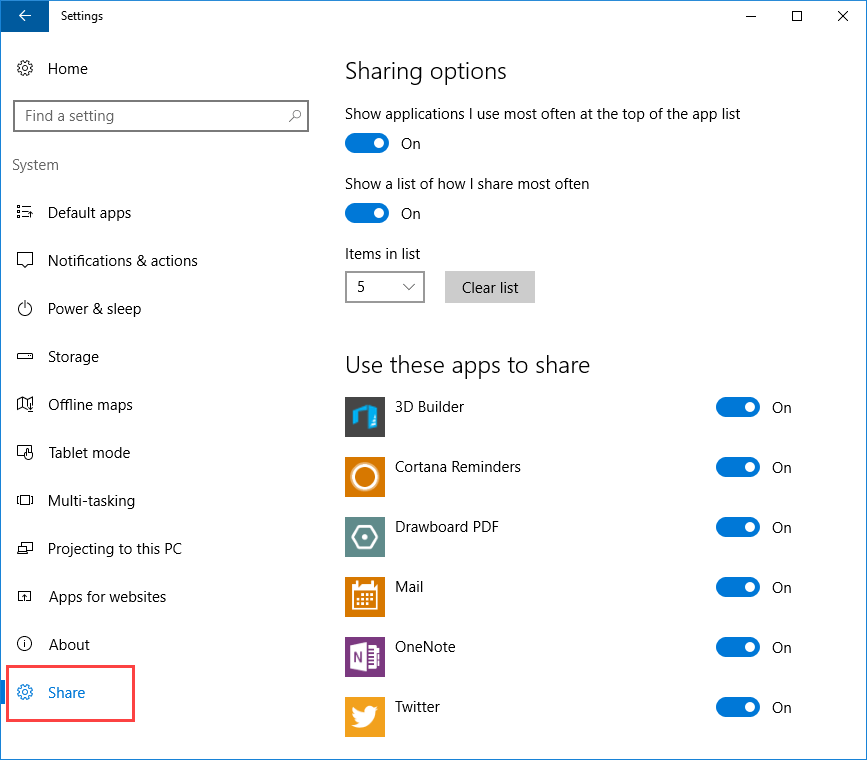
Task: Open Default apps settings via its list icon
Action: click(25, 212)
